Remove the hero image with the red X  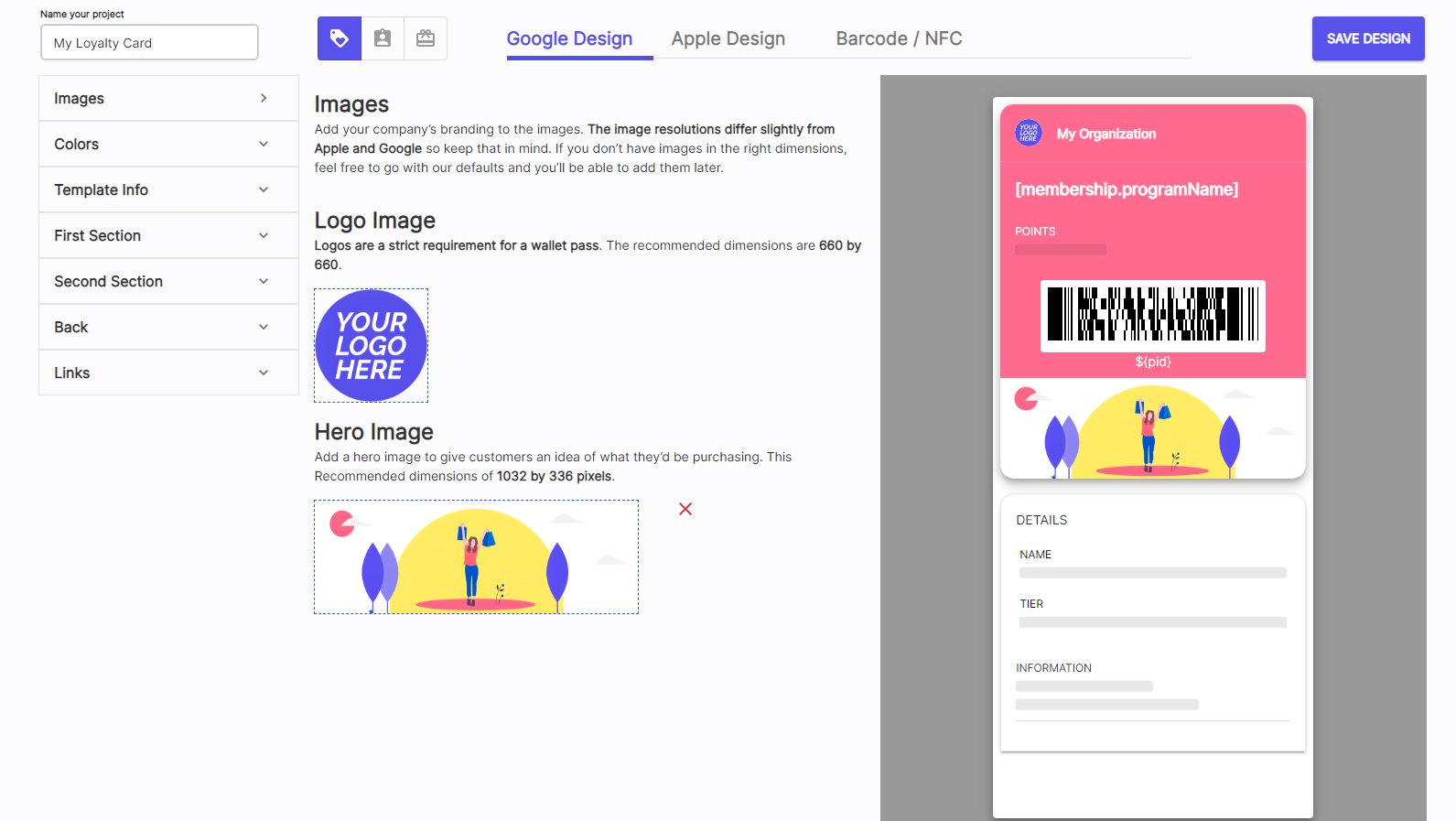685,509
